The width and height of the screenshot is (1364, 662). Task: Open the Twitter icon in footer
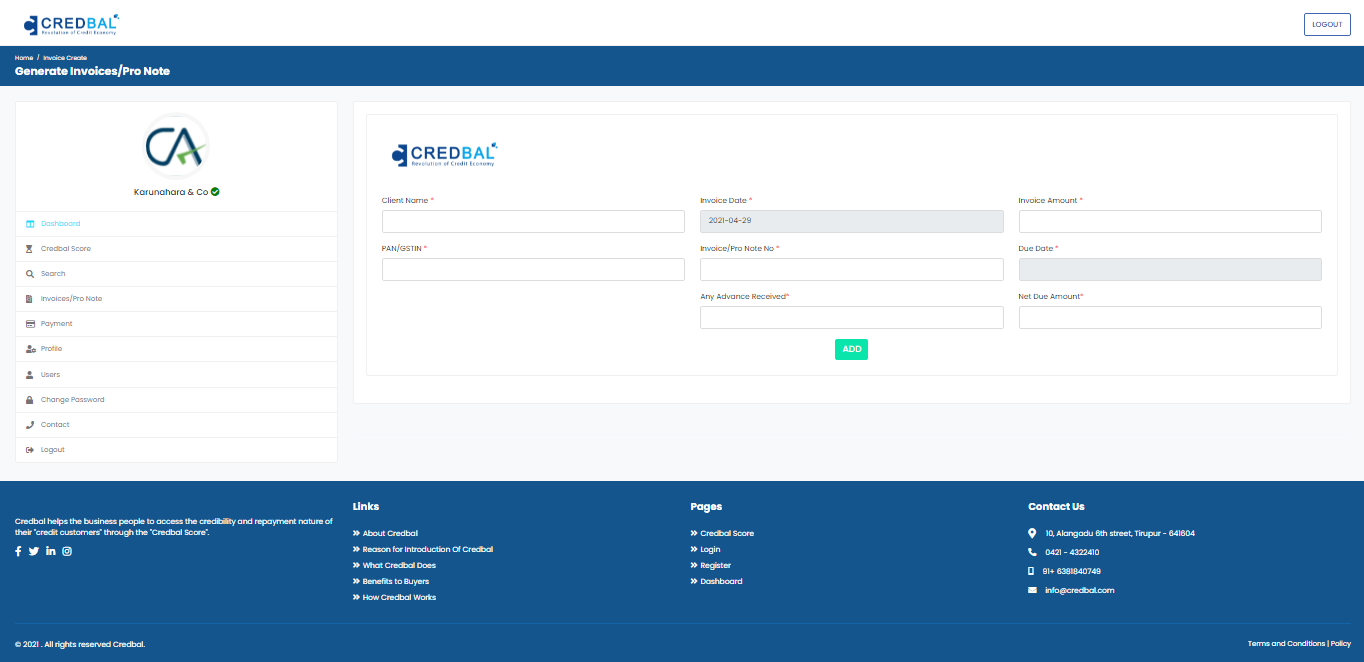point(34,551)
